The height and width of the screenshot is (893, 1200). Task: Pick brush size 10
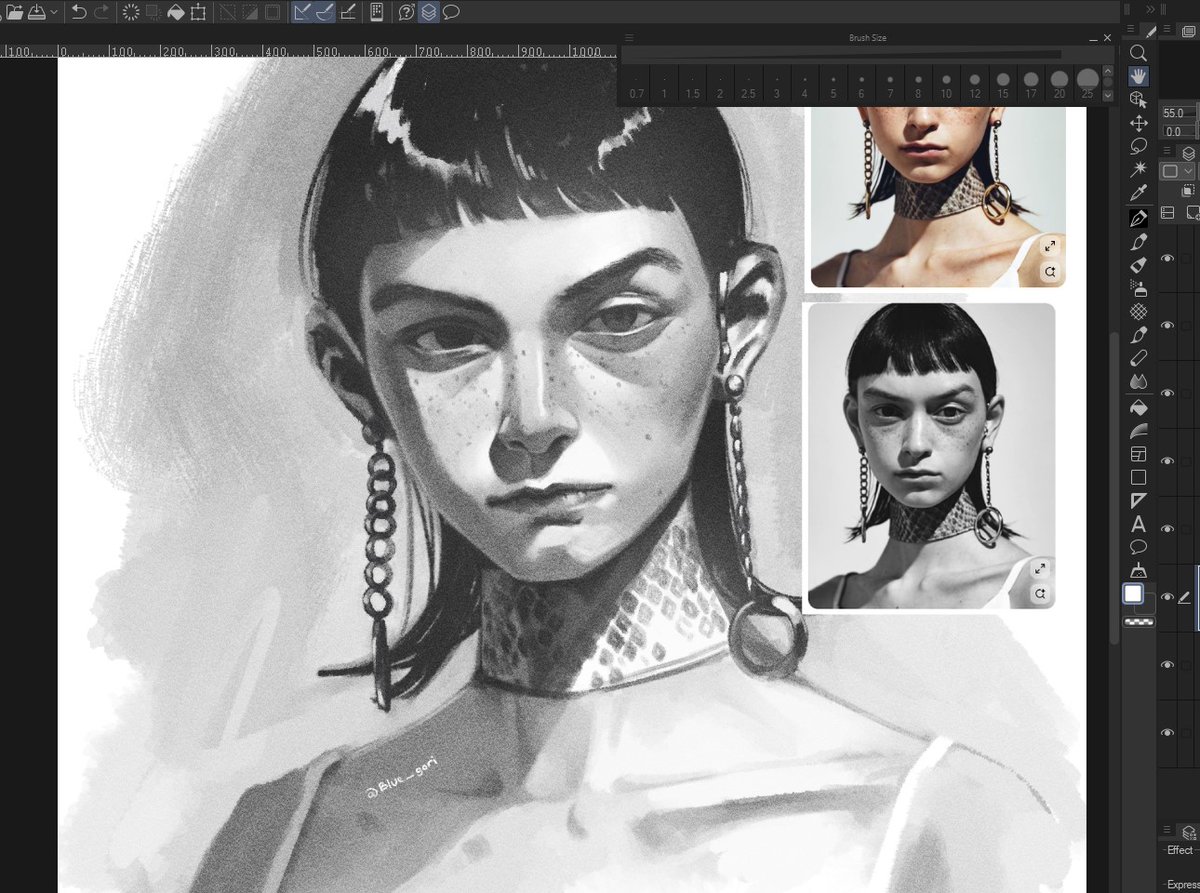[946, 85]
